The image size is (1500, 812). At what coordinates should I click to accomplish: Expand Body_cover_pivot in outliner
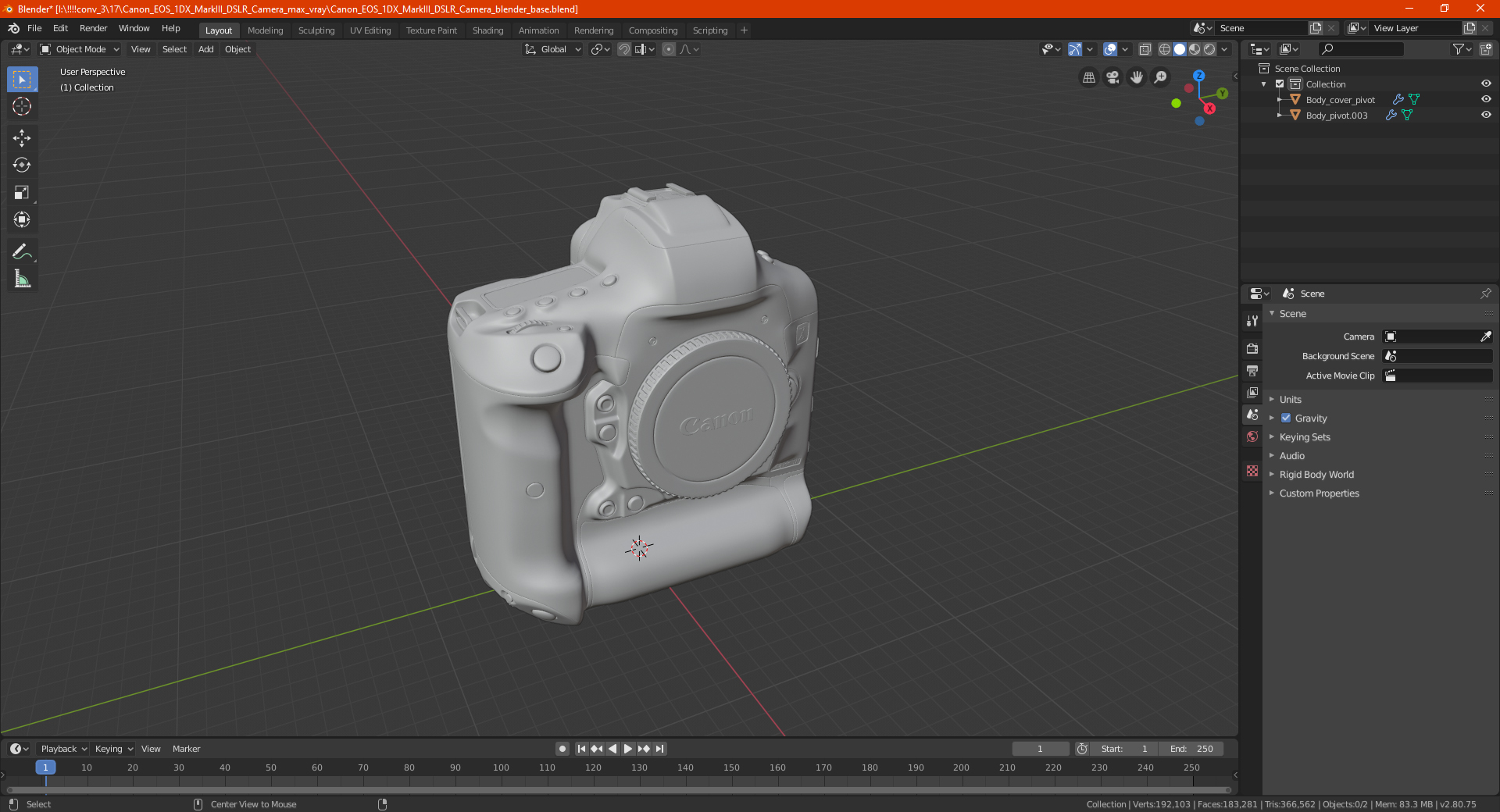pyautogui.click(x=1279, y=100)
